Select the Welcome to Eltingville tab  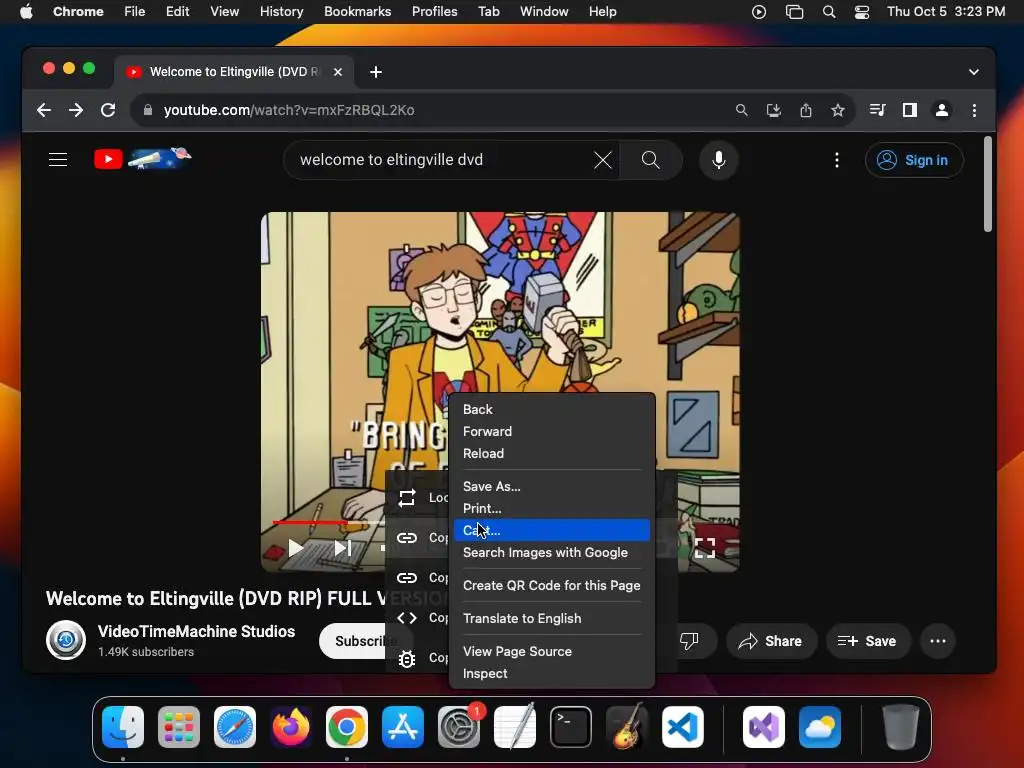234,72
